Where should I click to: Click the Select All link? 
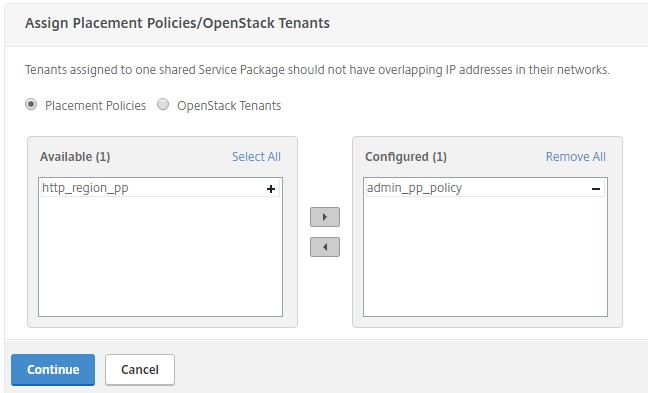pos(256,157)
